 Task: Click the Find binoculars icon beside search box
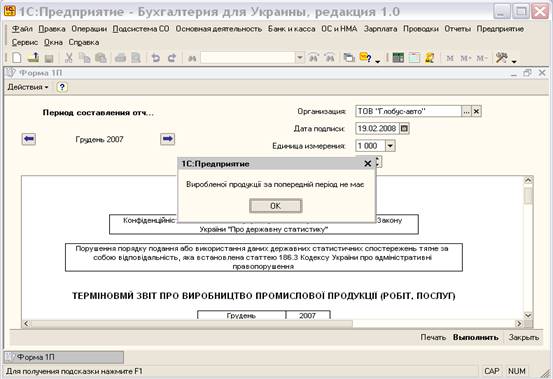coord(192,58)
